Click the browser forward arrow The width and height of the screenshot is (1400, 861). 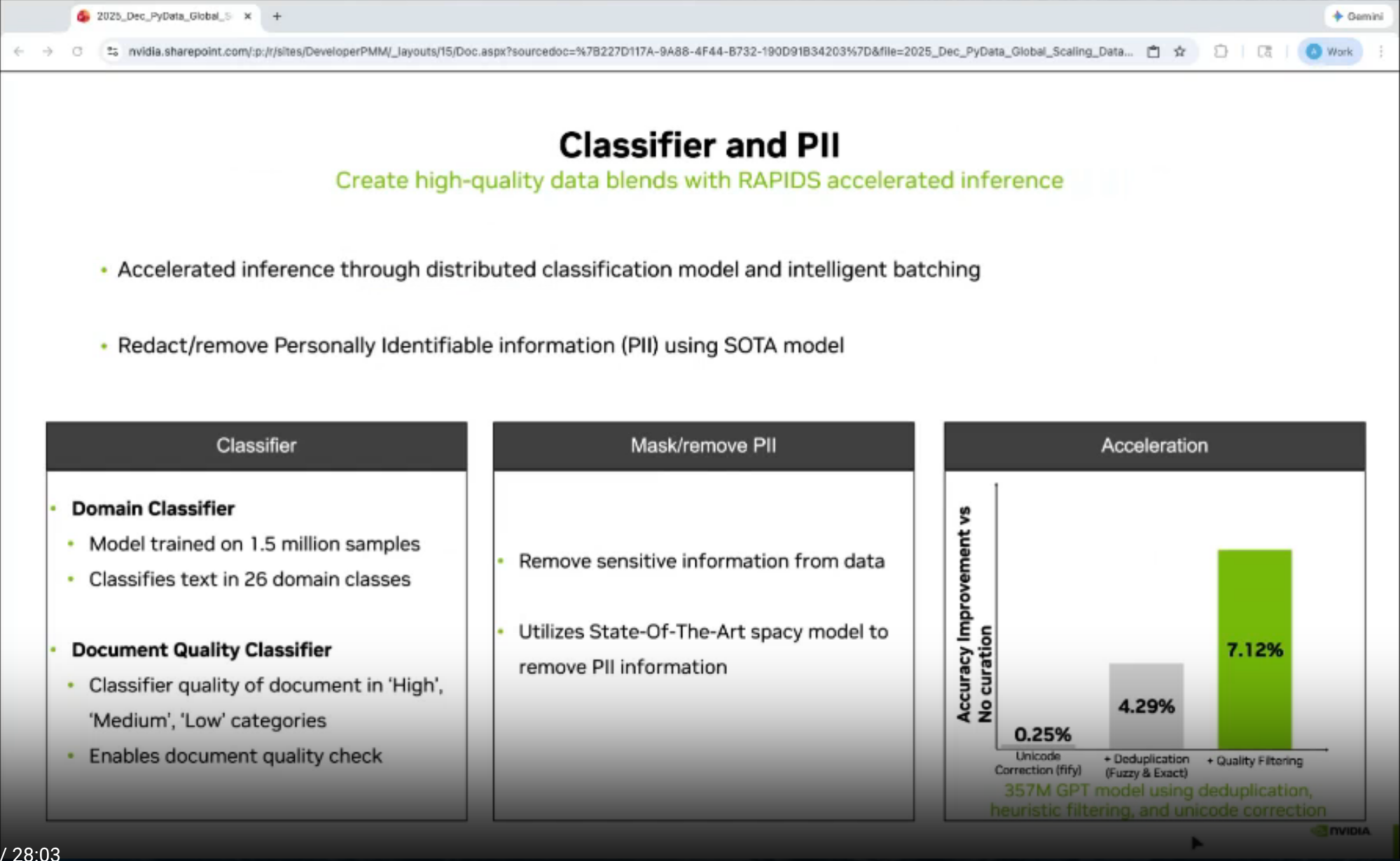tap(48, 51)
